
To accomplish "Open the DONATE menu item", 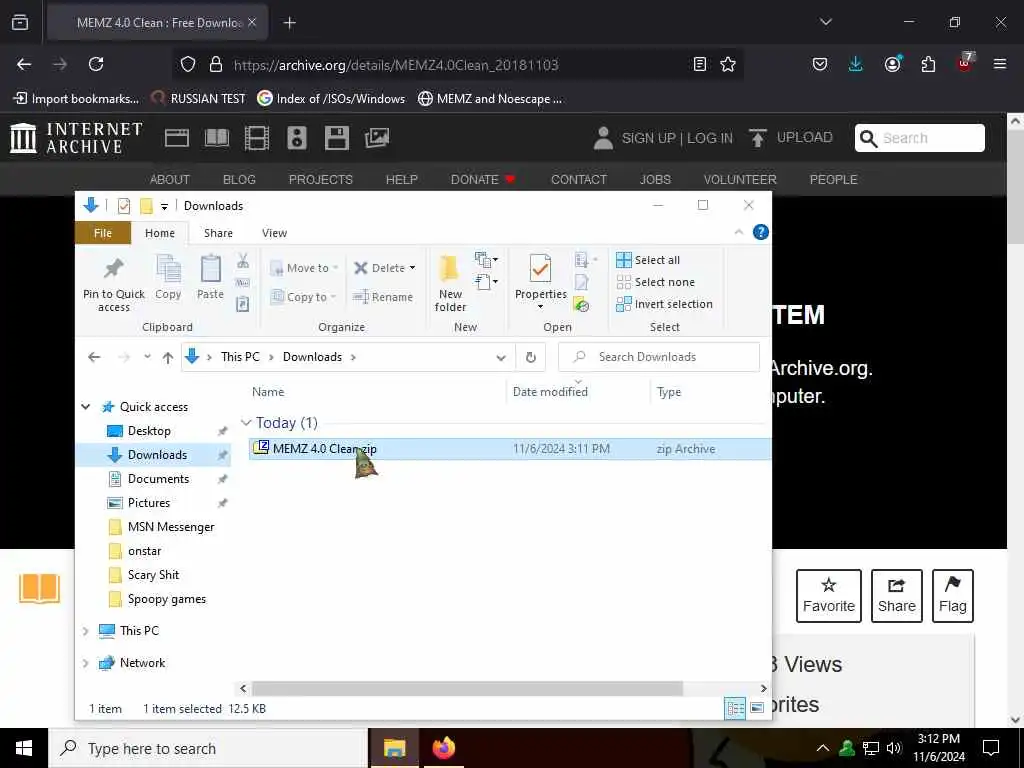I will click(x=483, y=180).
